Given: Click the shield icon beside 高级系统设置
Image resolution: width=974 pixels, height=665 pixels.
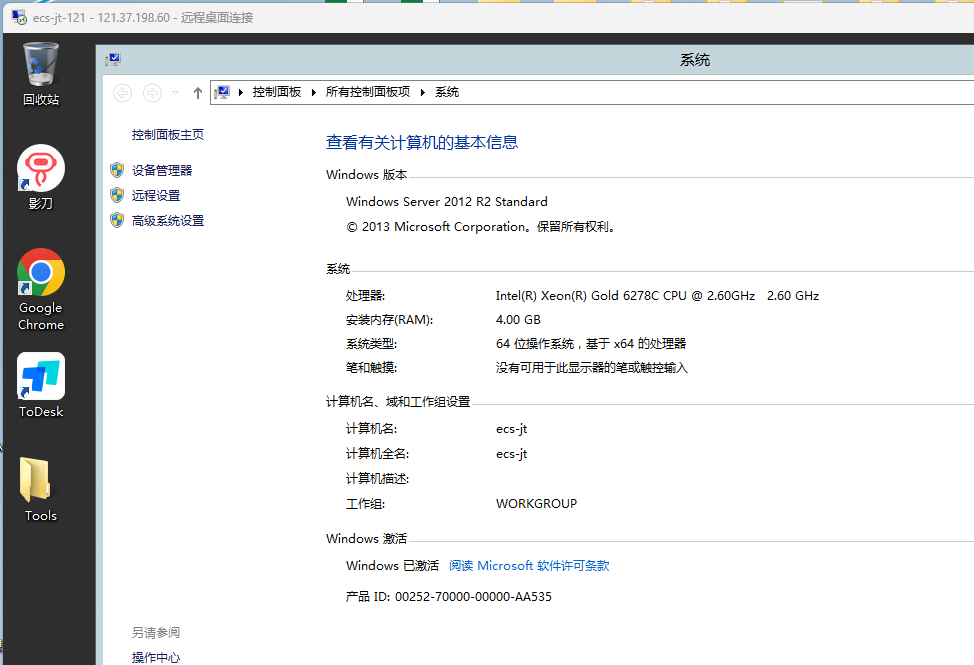Looking at the screenshot, I should point(117,220).
